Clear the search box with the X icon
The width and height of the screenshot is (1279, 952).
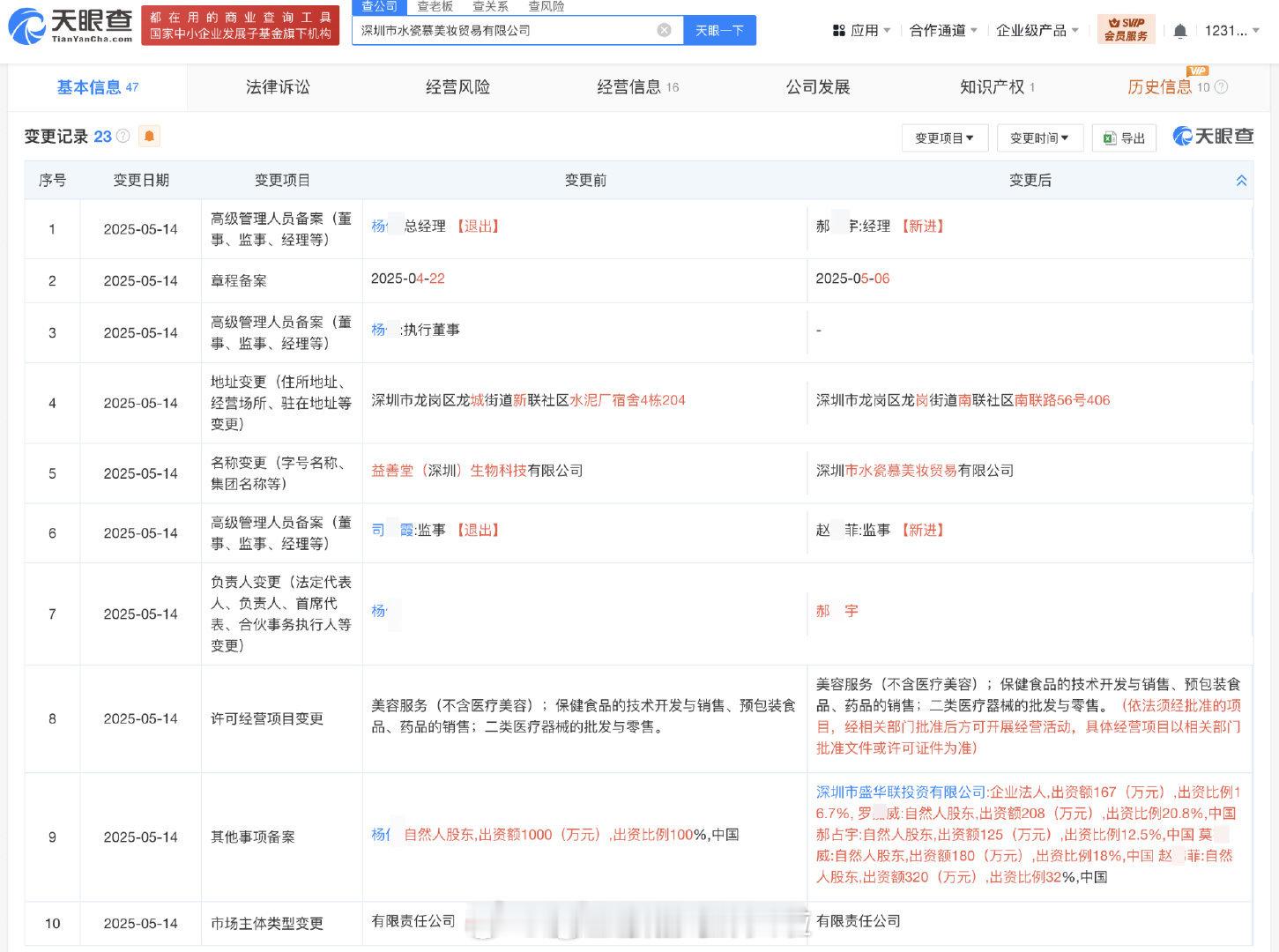(x=665, y=30)
